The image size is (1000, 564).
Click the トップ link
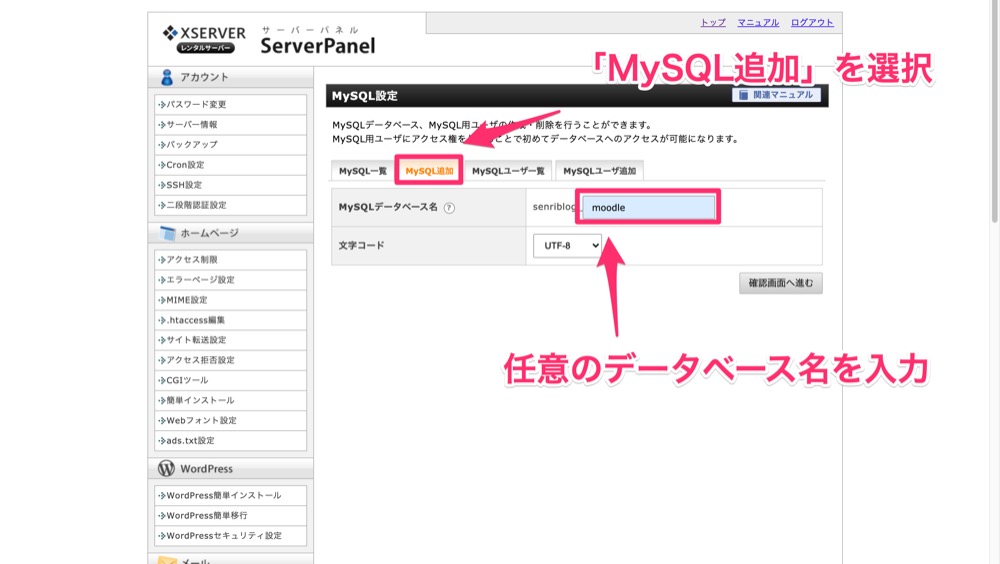click(713, 22)
